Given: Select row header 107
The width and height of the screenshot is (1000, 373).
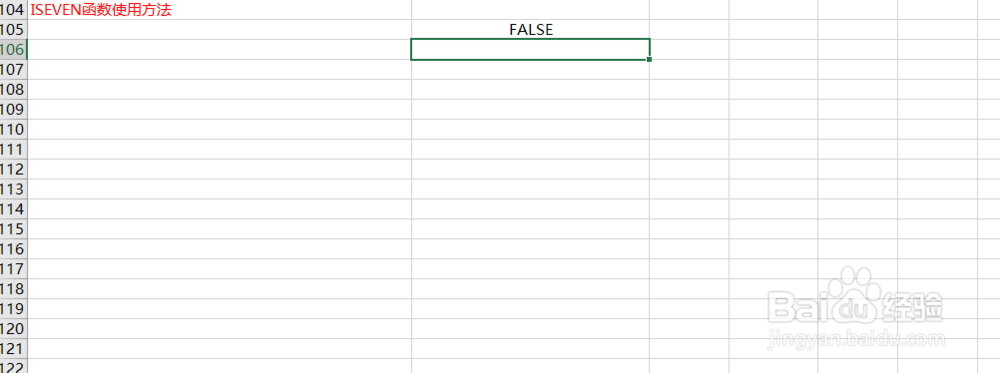Looking at the screenshot, I should [13, 69].
